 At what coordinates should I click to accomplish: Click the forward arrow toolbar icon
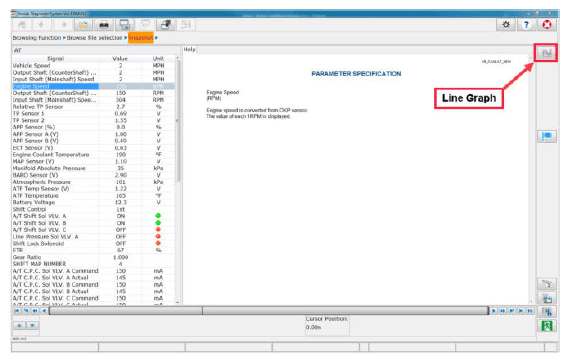64,25
